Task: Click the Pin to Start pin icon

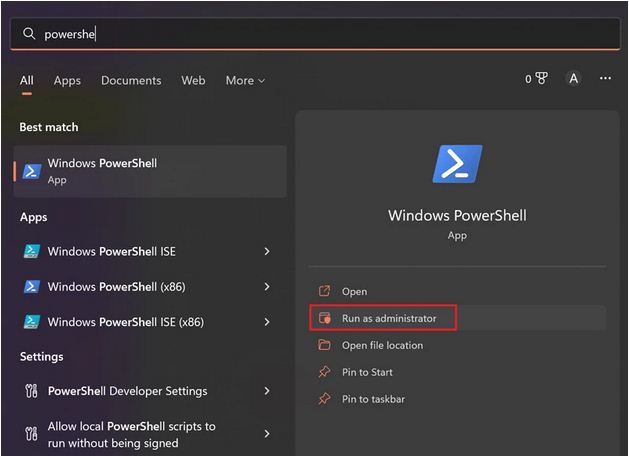Action: [325, 372]
